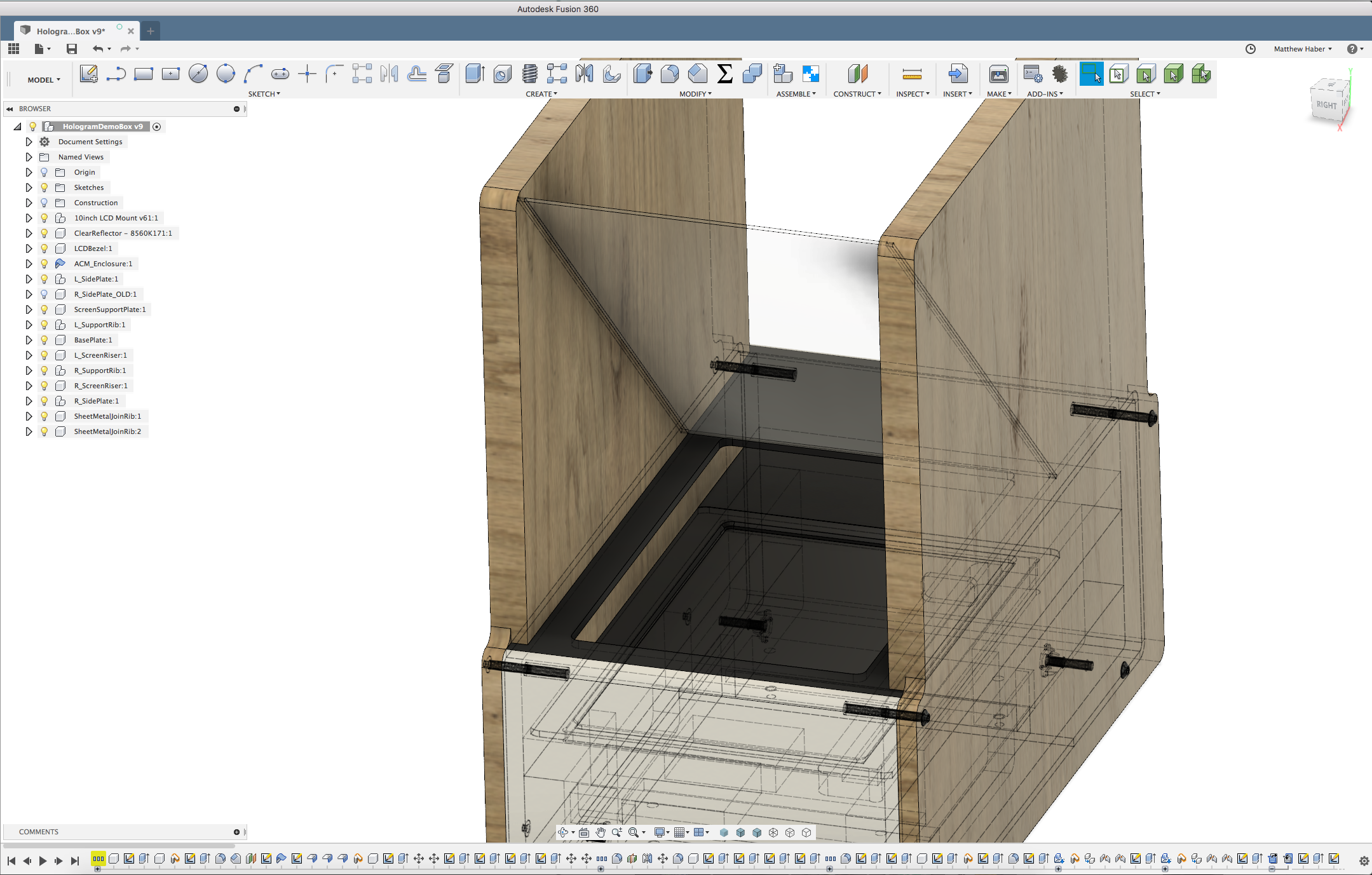Screen dimensions: 1372x875
Task: Expand the R_SupportRib:1 node
Action: point(29,370)
